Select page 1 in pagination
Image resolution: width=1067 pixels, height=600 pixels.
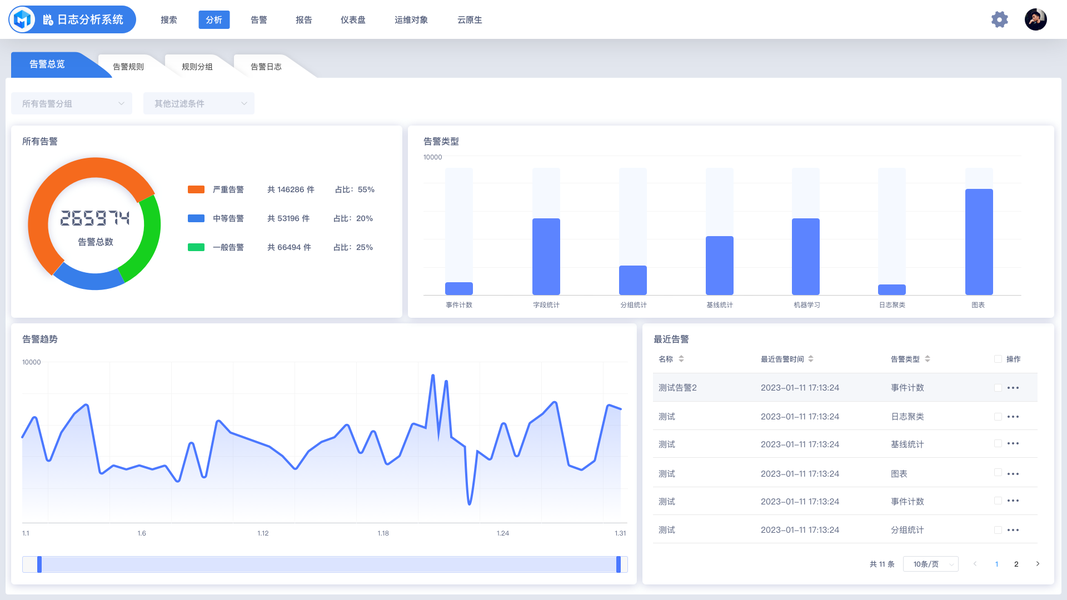pyautogui.click(x=997, y=564)
